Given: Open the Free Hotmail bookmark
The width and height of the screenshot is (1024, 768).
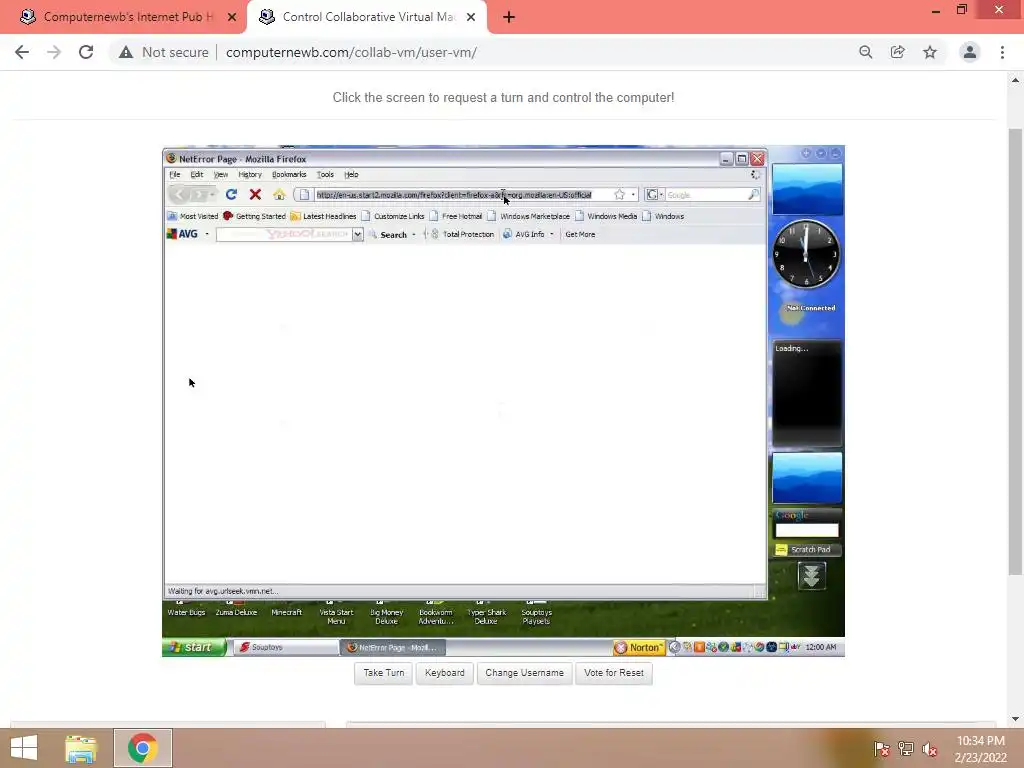Looking at the screenshot, I should pos(456,216).
